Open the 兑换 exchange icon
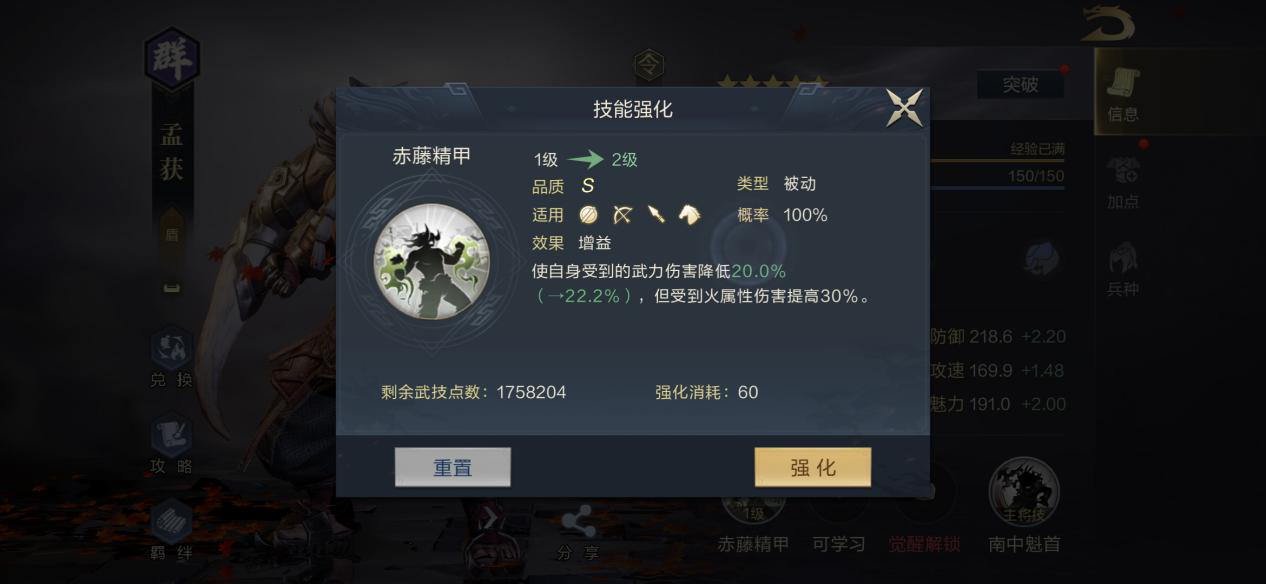The image size is (1266, 584). pos(171,358)
